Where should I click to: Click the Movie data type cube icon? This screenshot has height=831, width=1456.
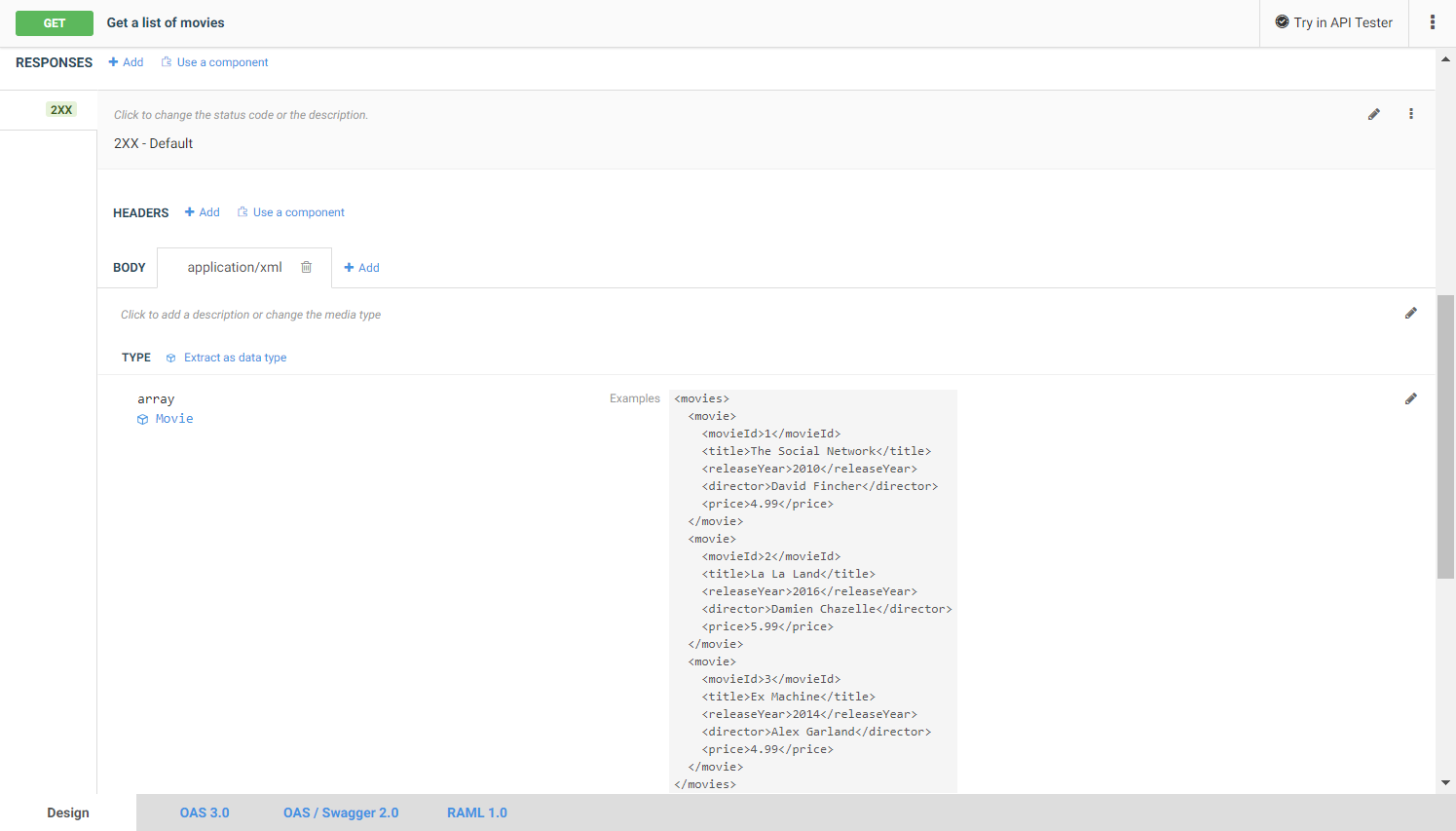tap(143, 419)
